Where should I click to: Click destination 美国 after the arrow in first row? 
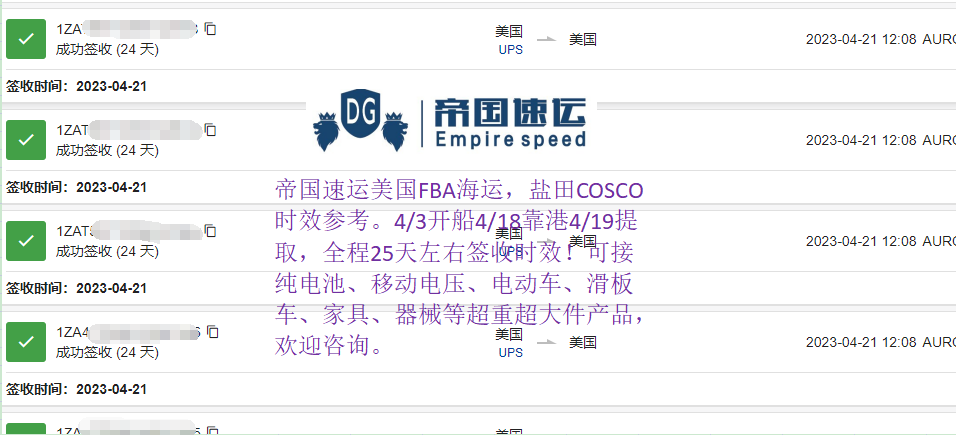point(583,39)
